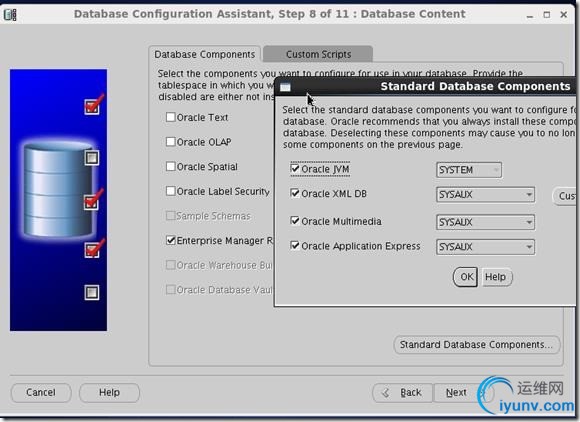Switch to the Database Components tab
The image size is (580, 422).
tap(205, 54)
